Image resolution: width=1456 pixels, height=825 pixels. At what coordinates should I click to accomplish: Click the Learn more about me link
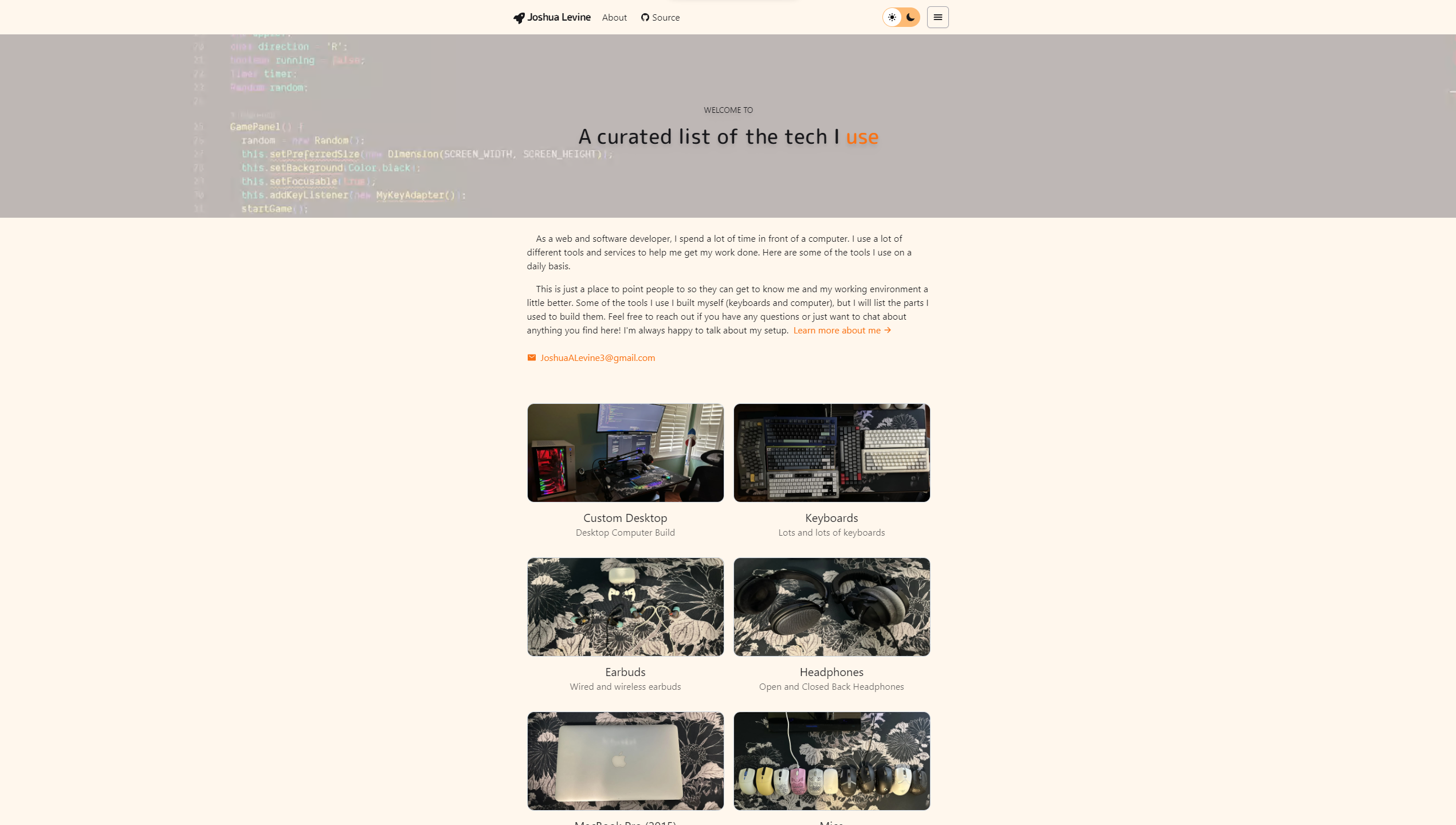(840, 330)
